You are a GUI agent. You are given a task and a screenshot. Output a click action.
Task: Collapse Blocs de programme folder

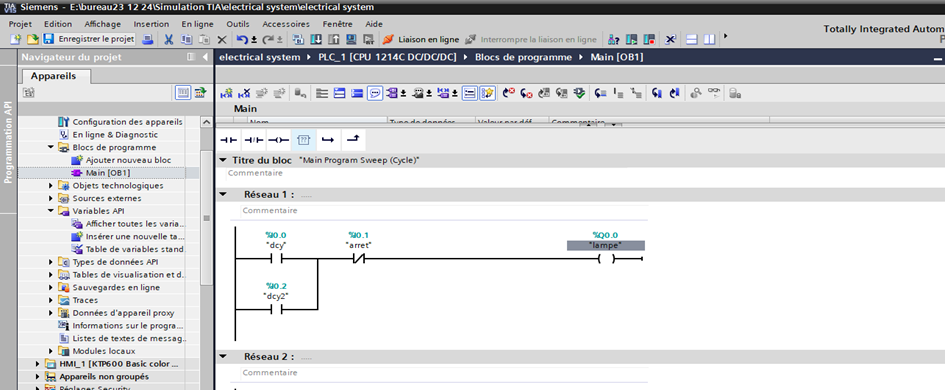[x=51, y=147]
